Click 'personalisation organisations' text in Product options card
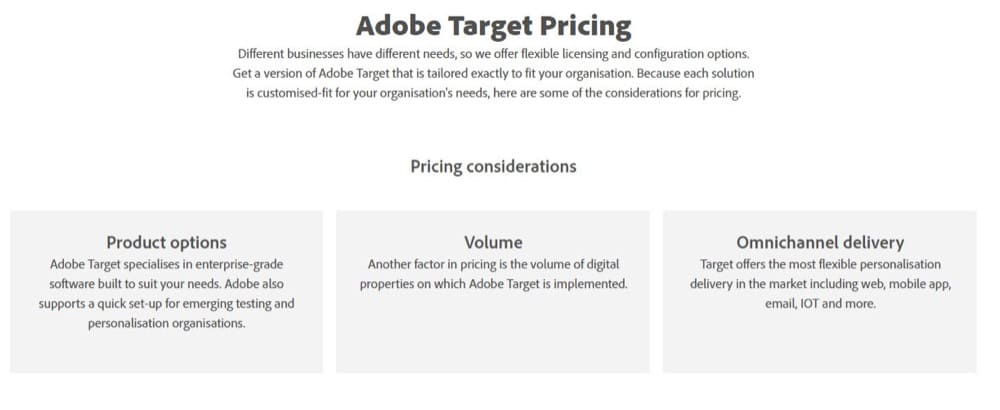The image size is (1000, 410). coord(166,323)
